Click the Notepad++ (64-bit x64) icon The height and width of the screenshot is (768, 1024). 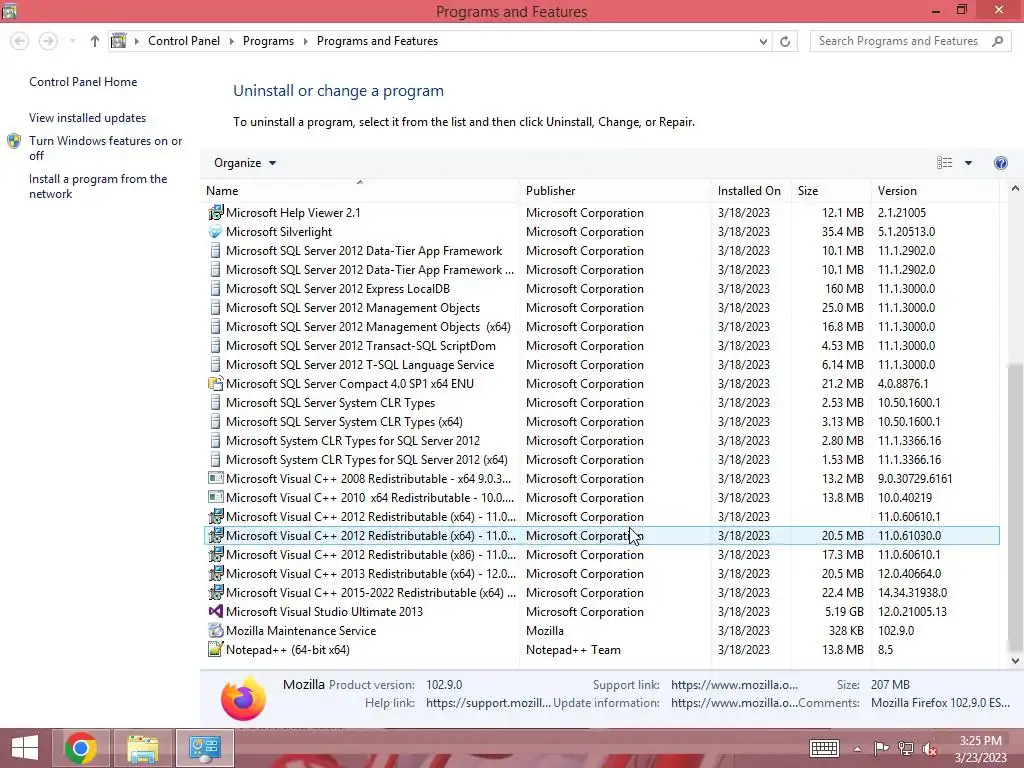[216, 649]
